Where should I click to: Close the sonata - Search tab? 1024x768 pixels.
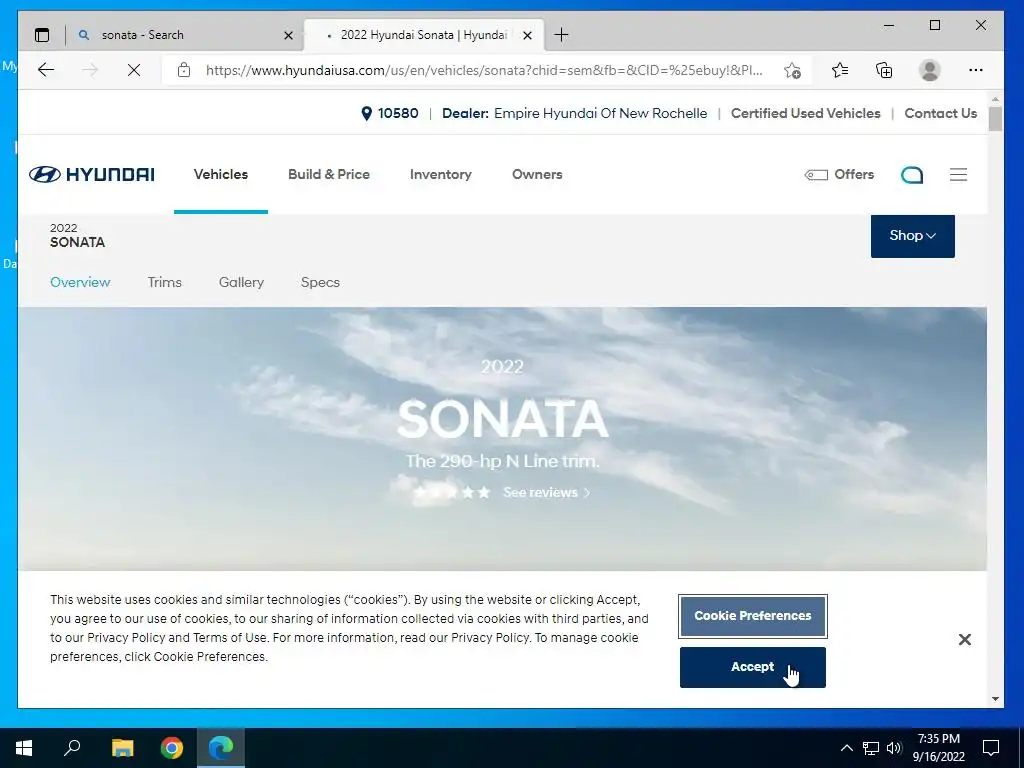(x=288, y=35)
